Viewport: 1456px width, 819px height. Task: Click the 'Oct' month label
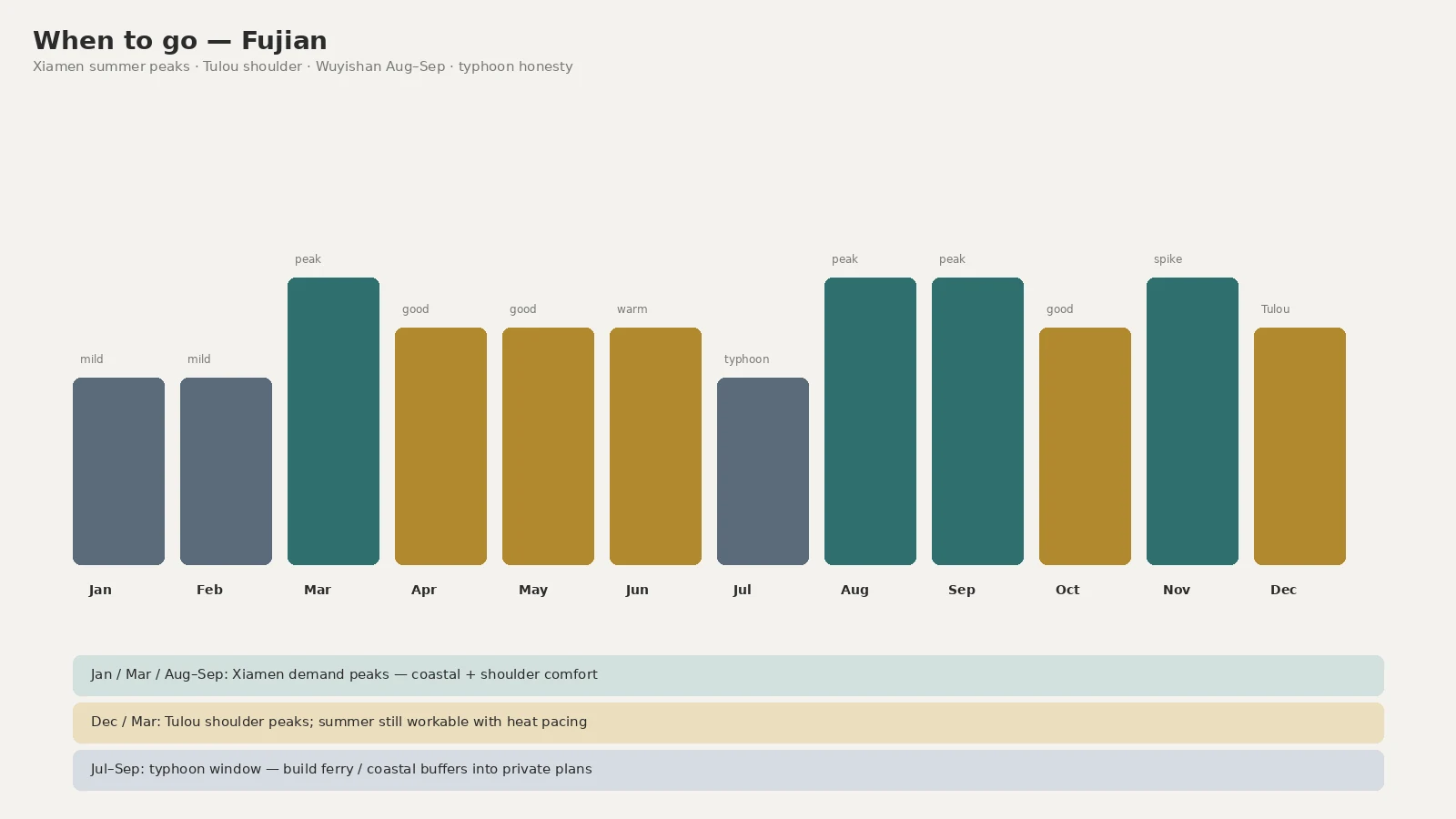click(1067, 590)
